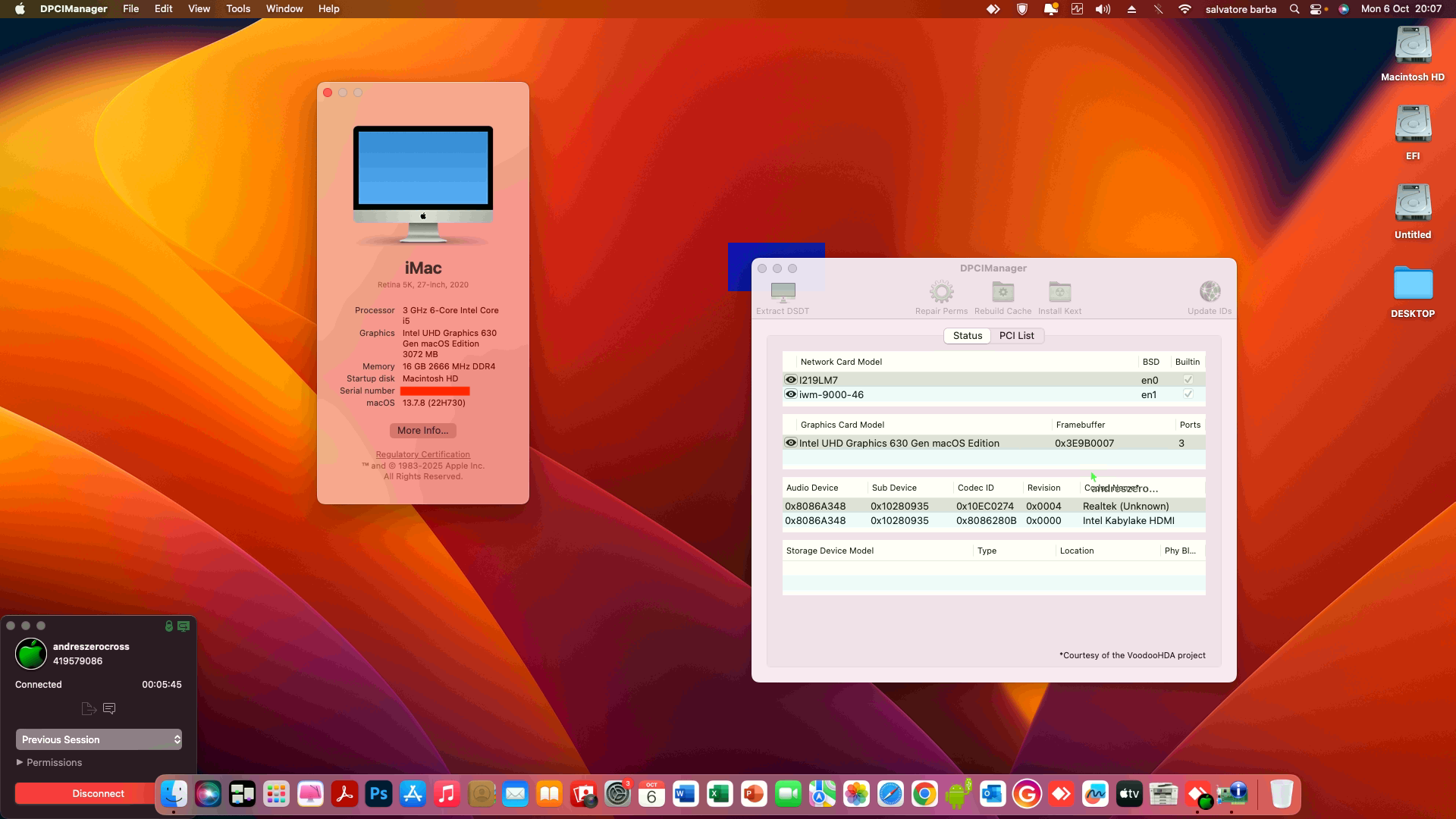This screenshot has height=819, width=1456.
Task: Click the 0x3E9B0007 framebuffer value
Action: coord(1084,443)
